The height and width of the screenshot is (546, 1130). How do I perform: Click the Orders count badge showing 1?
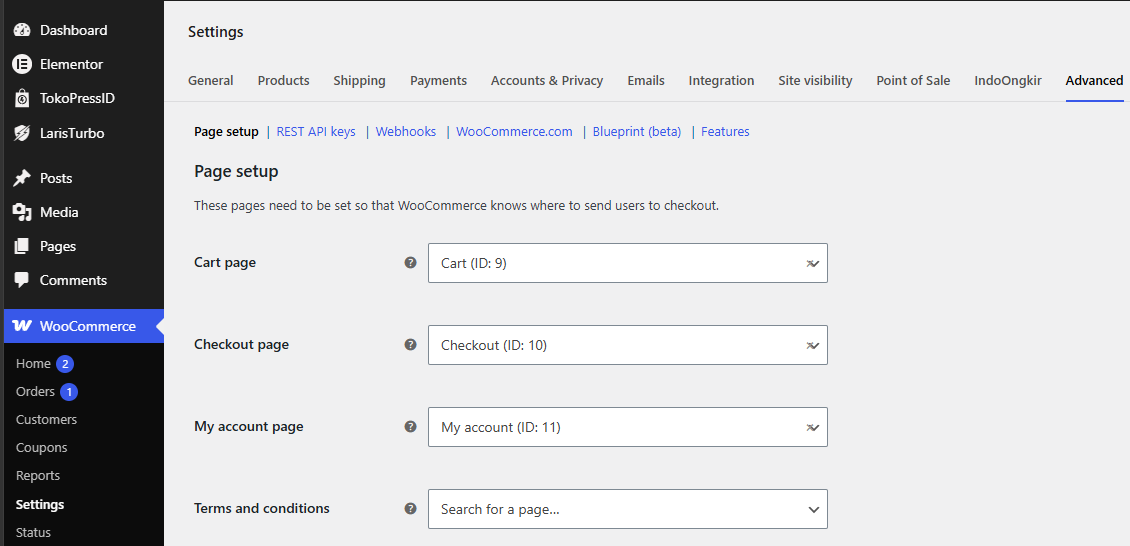coord(69,392)
